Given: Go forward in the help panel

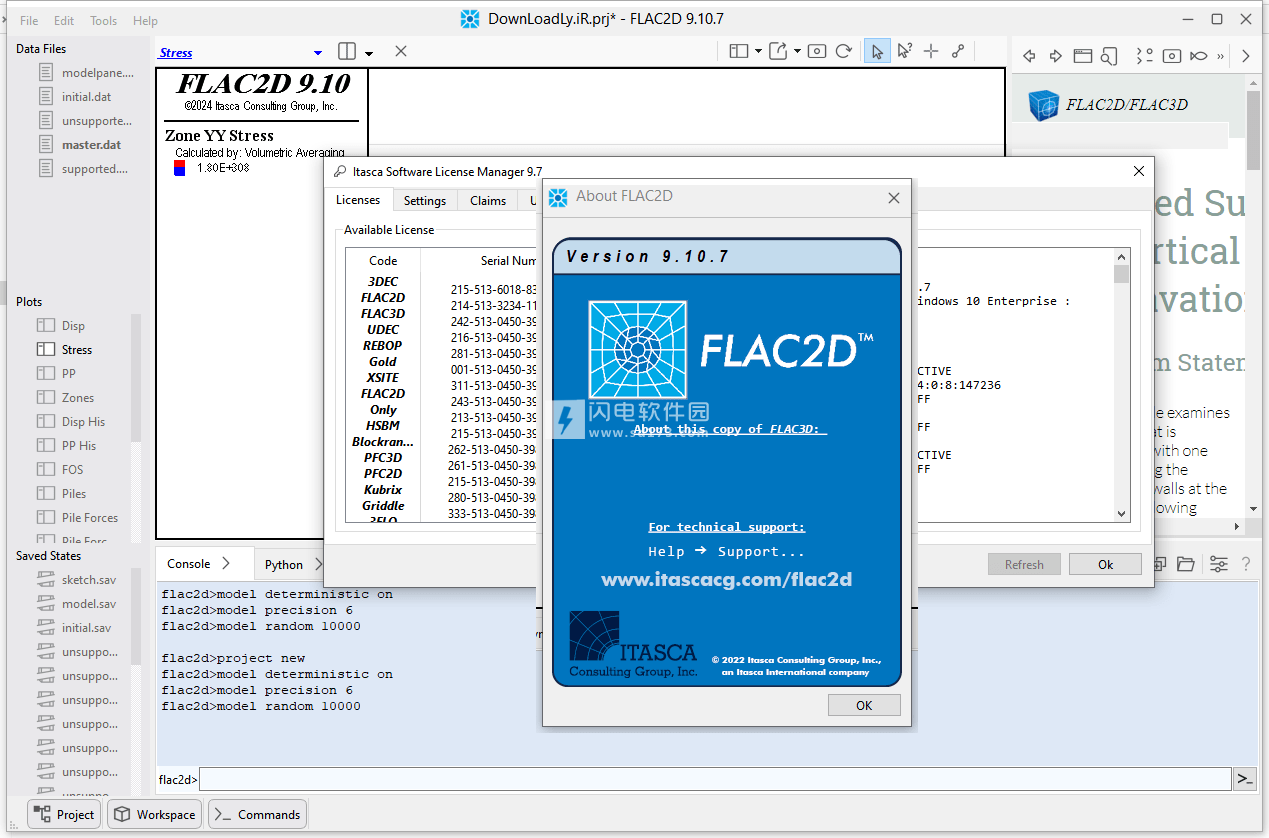Looking at the screenshot, I should [x=1055, y=56].
